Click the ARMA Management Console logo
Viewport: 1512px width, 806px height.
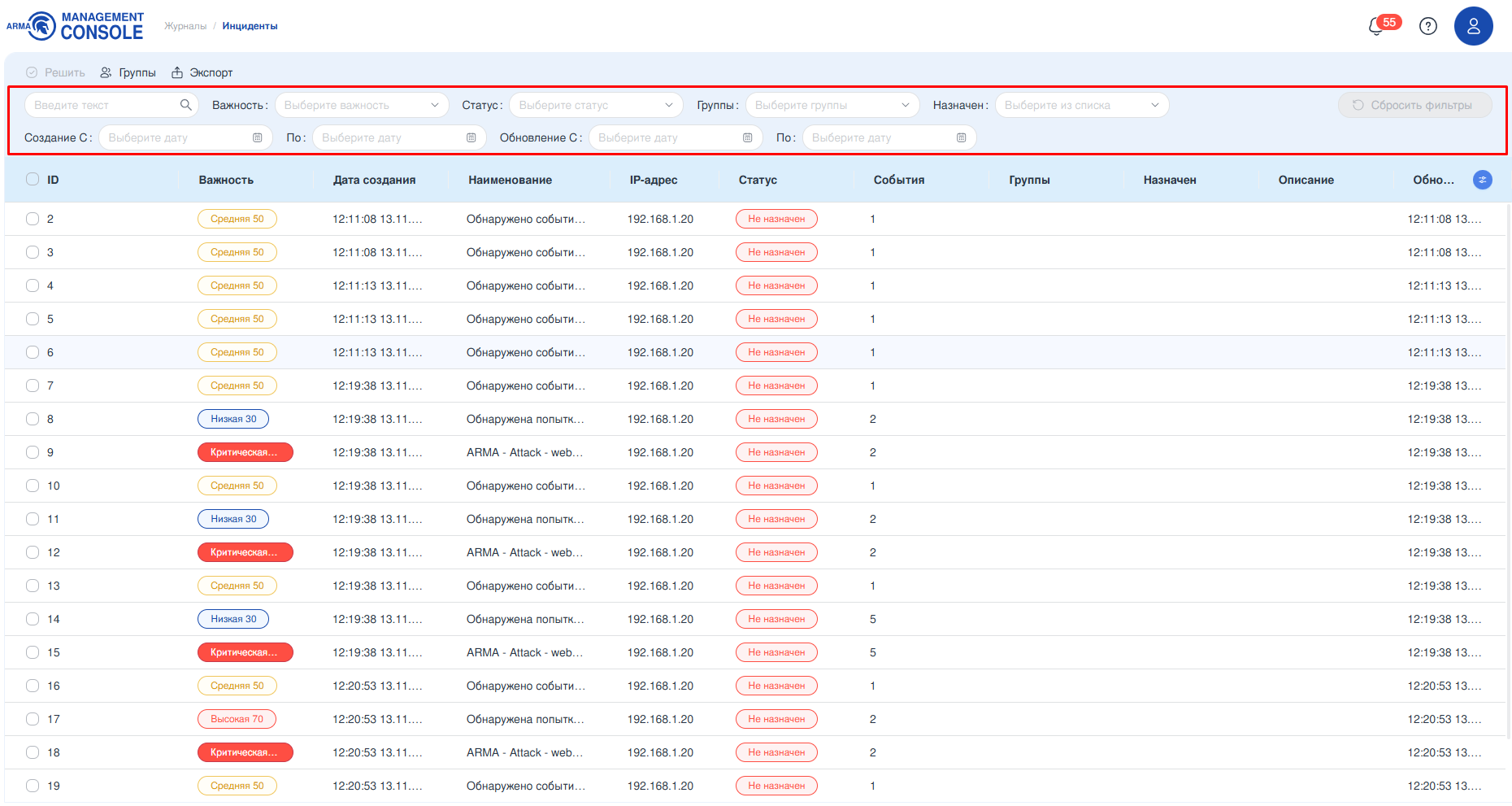pos(75,26)
